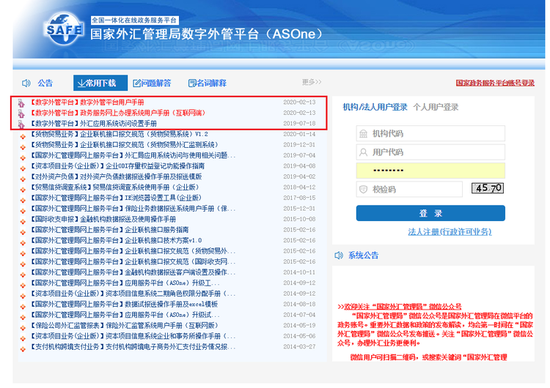This screenshot has height=388, width=550.
Task: Open 企业联机接口报文规范（货物贸易系统）V1.2
Action: click(x=120, y=134)
